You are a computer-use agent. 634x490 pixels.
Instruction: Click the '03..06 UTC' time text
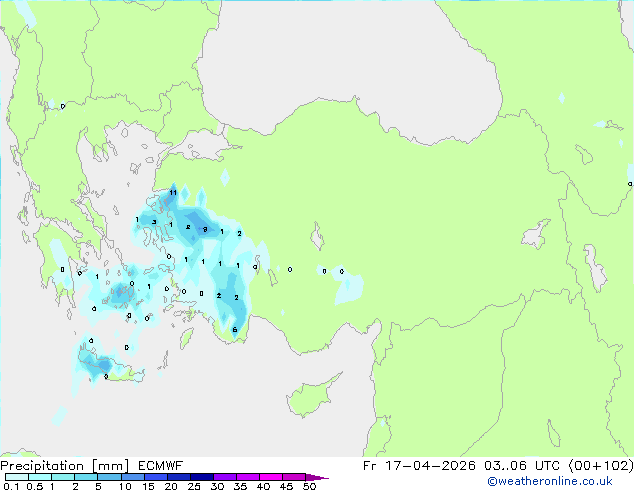tap(522, 466)
